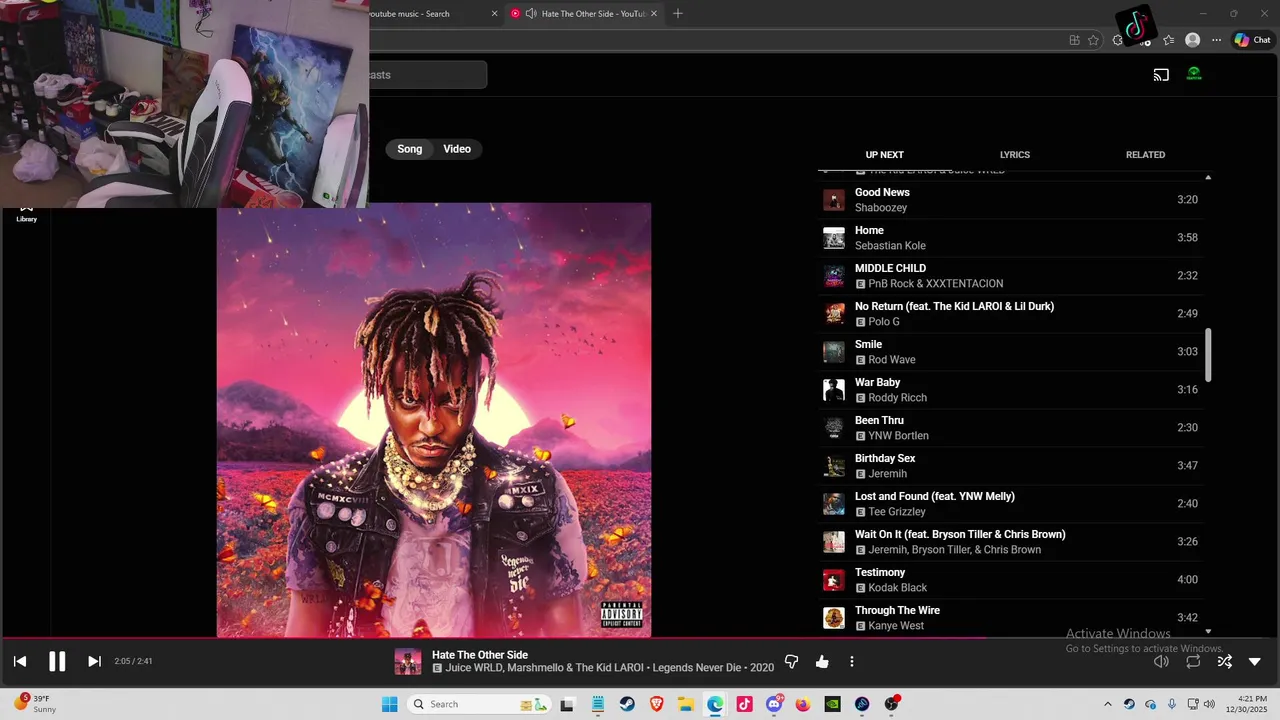Play Testimony by Kodak Black
This screenshot has height=720, width=1280.
(x=1010, y=580)
